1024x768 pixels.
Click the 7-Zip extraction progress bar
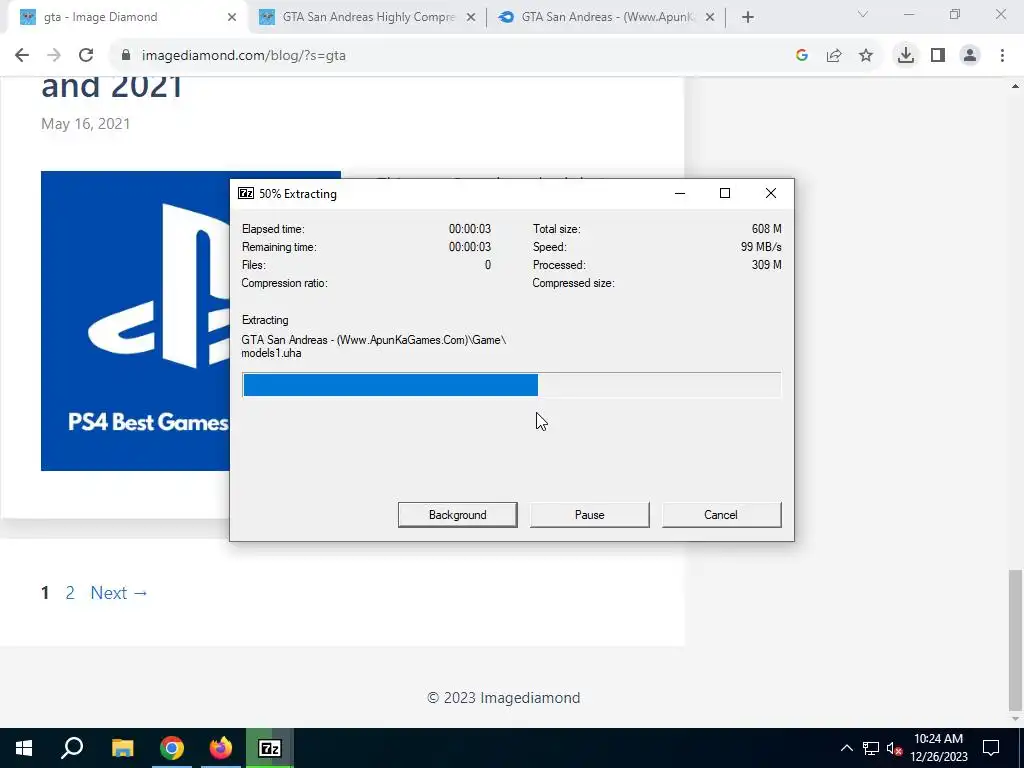pyautogui.click(x=511, y=385)
